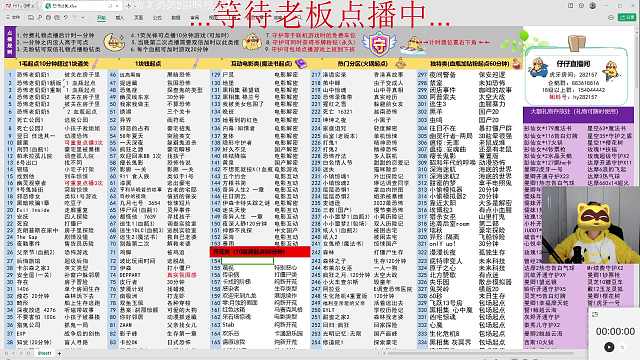Switch to the 数据 ribbon tab
This screenshot has width=640, height=360.
click(176, 18)
